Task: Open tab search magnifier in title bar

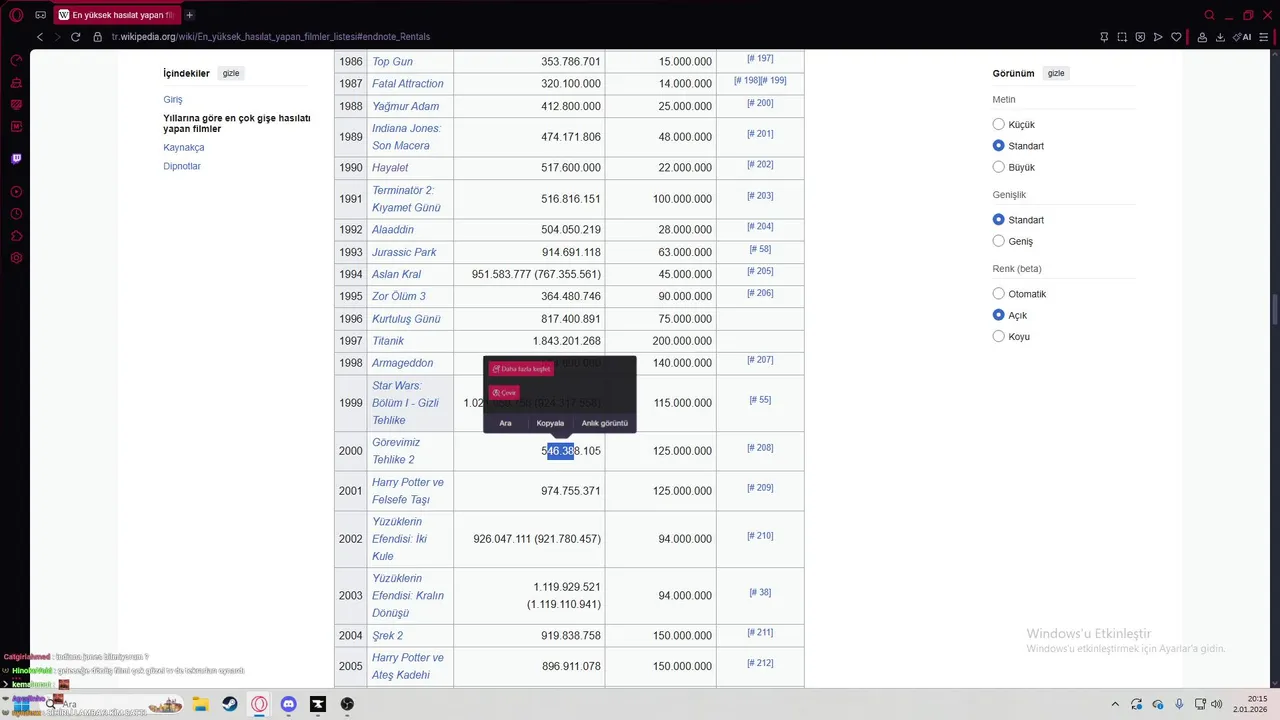Action: tap(1209, 15)
